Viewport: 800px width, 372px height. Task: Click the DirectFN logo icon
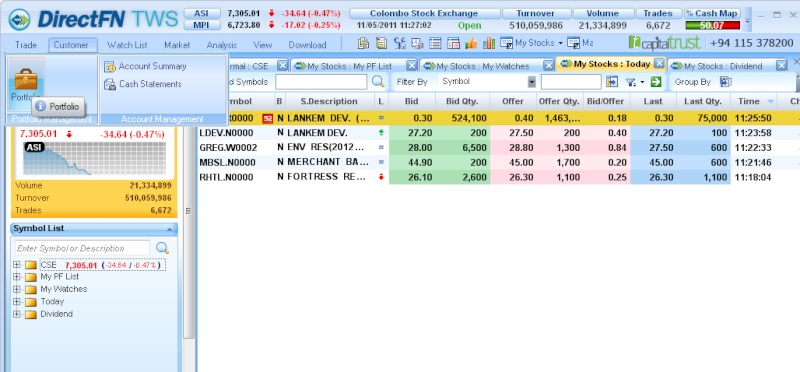(19, 19)
